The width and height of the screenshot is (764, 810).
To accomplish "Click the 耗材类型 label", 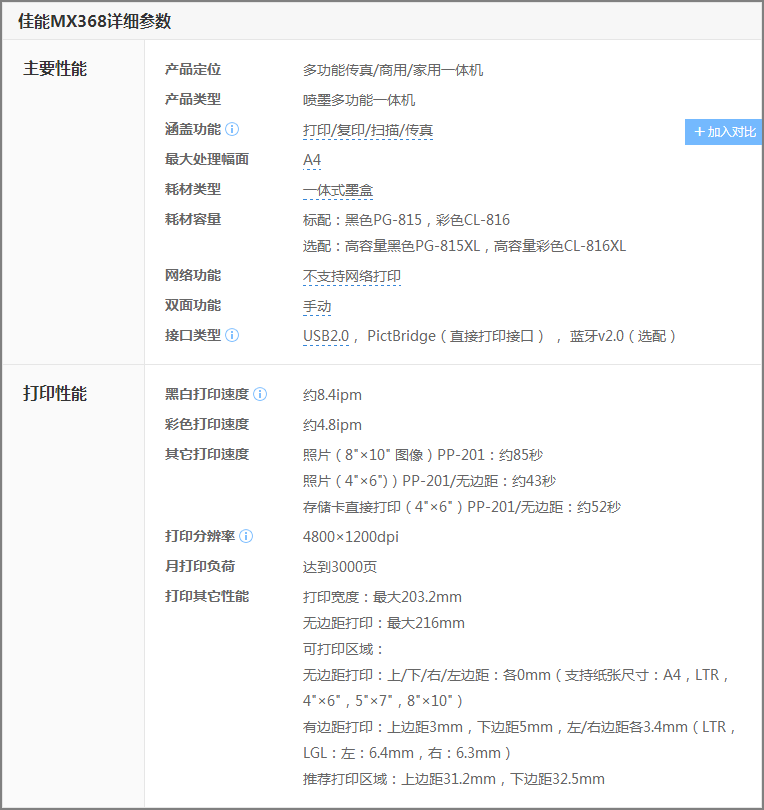I will coord(193,189).
